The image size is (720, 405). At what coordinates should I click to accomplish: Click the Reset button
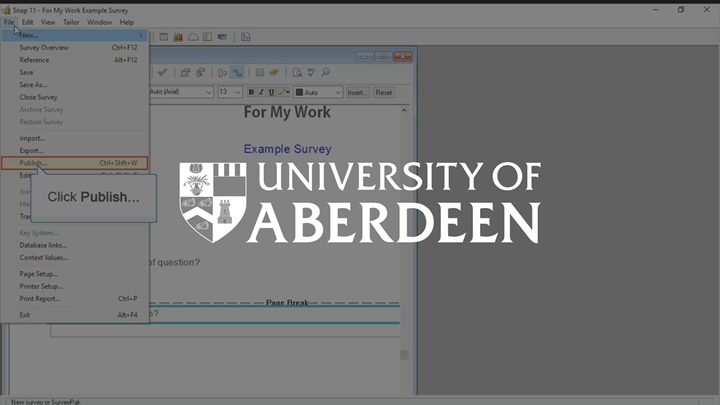[x=384, y=92]
